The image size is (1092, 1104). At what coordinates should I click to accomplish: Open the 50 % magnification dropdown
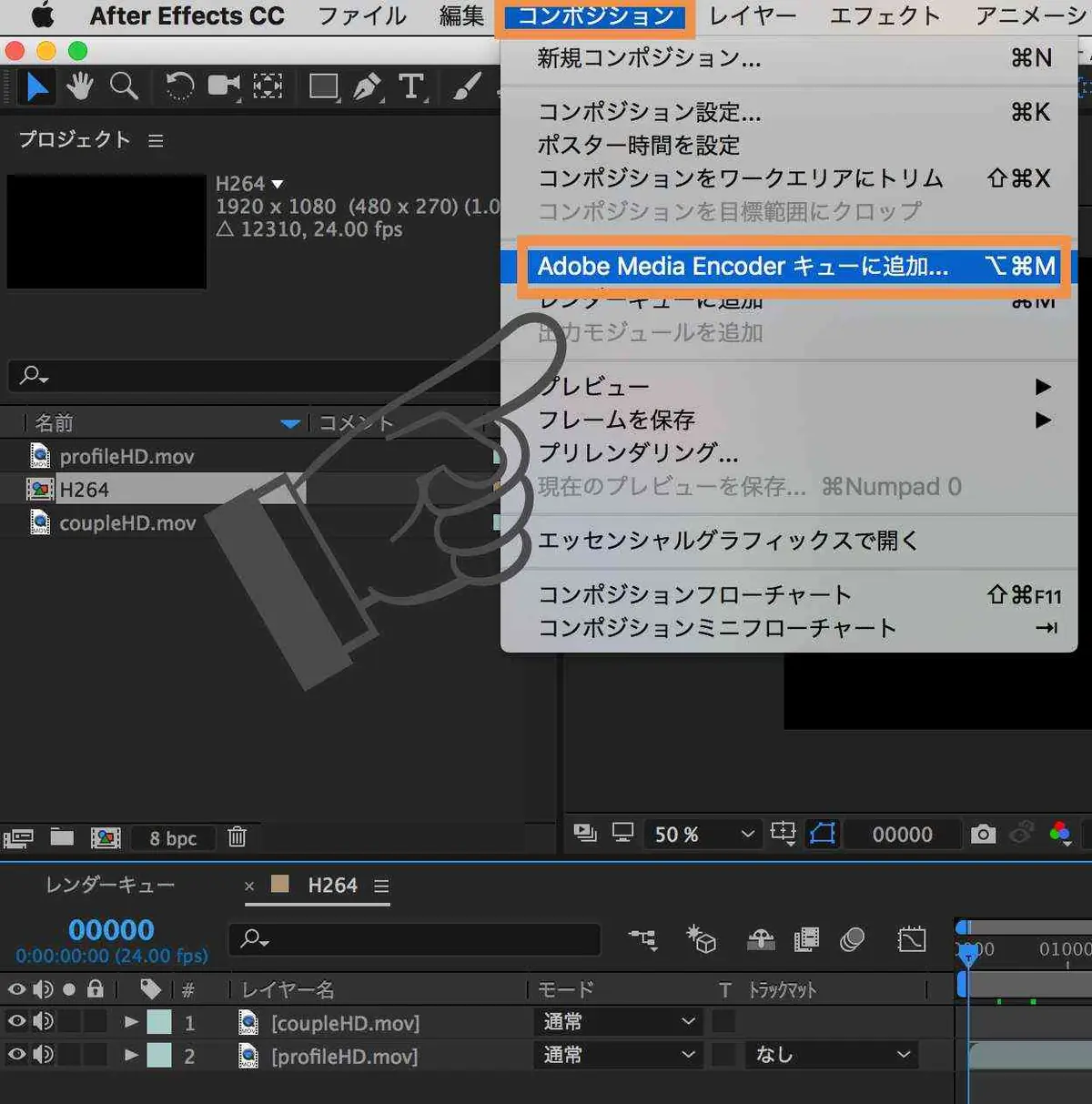[703, 834]
